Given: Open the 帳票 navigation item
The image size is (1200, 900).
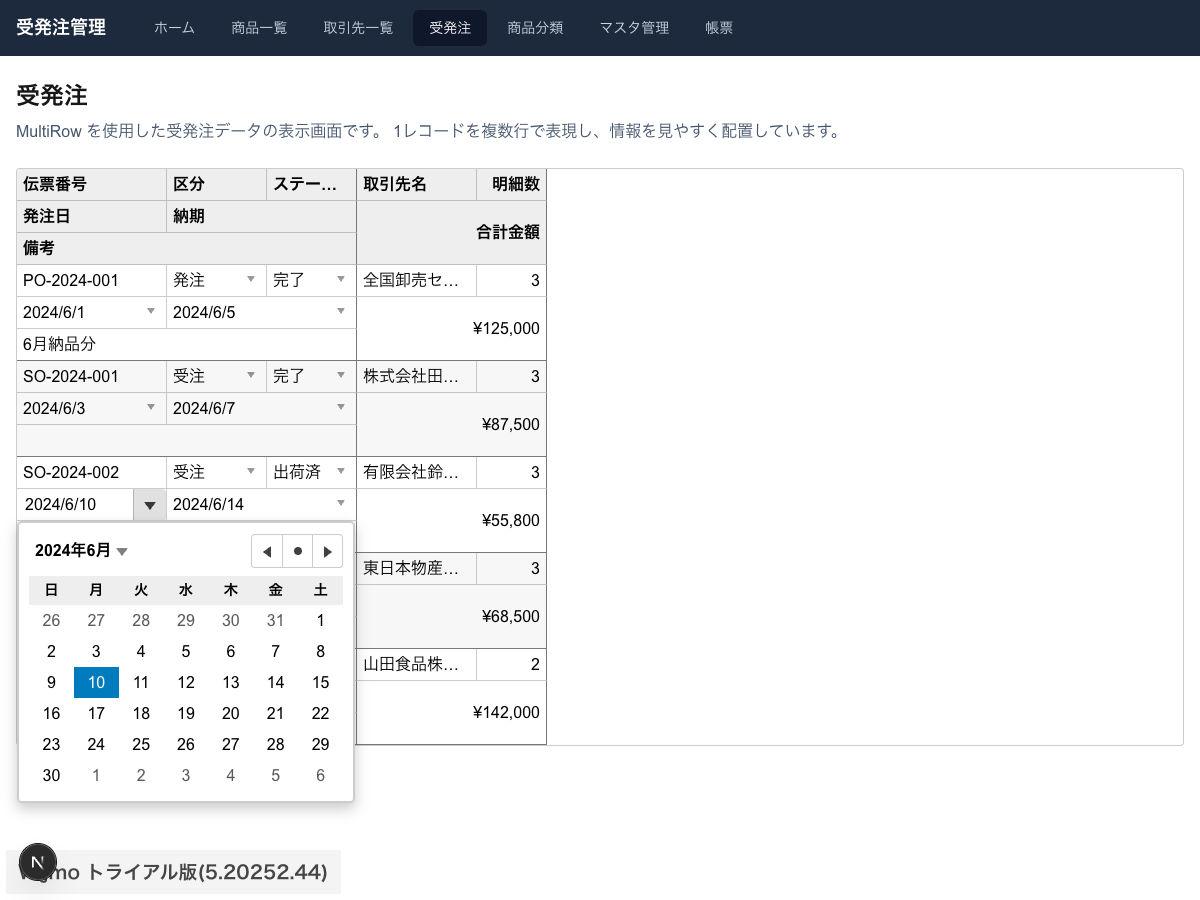Looking at the screenshot, I should (719, 28).
